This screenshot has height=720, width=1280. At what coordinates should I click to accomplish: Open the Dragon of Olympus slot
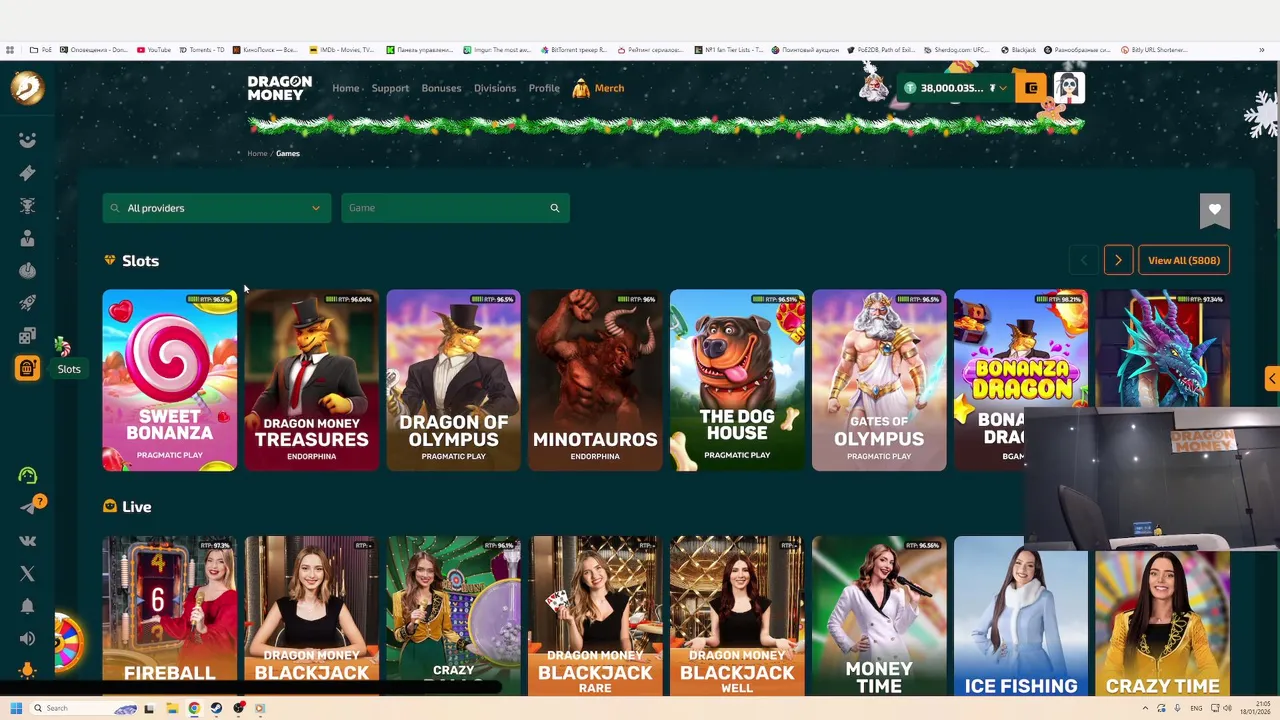[453, 380]
